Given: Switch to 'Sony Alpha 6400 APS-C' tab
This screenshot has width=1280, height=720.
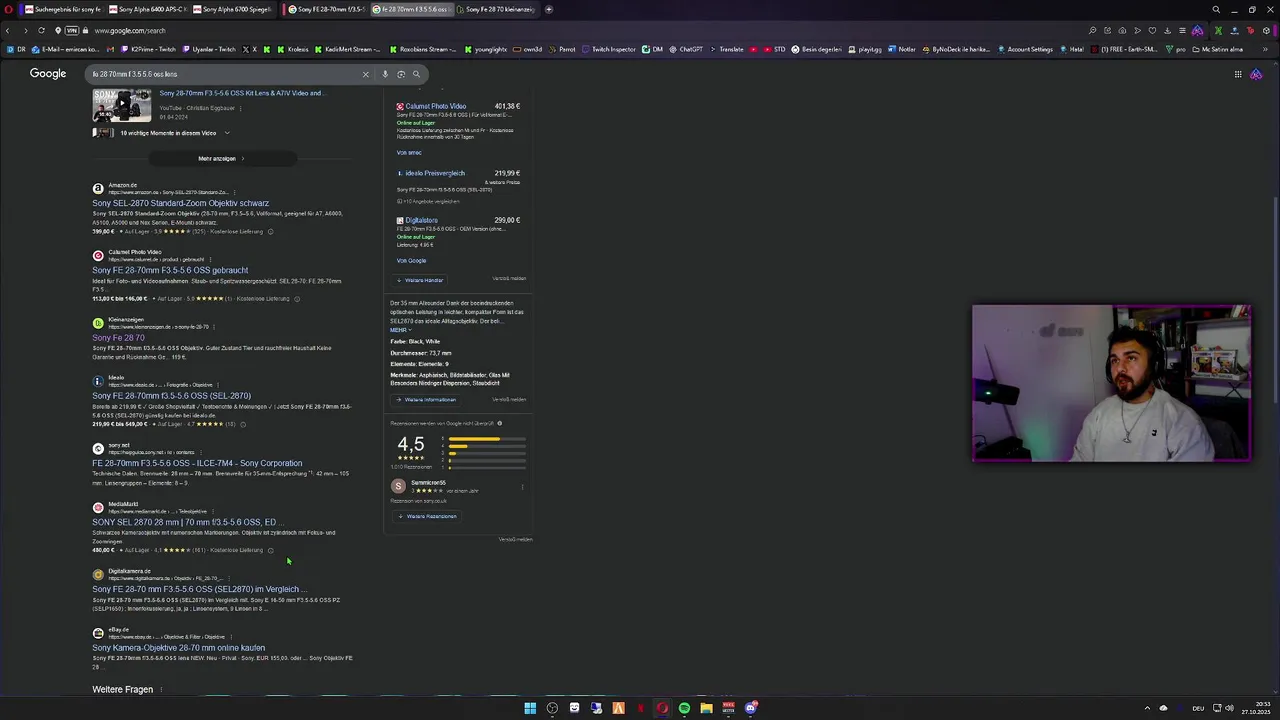Looking at the screenshot, I should [x=147, y=9].
